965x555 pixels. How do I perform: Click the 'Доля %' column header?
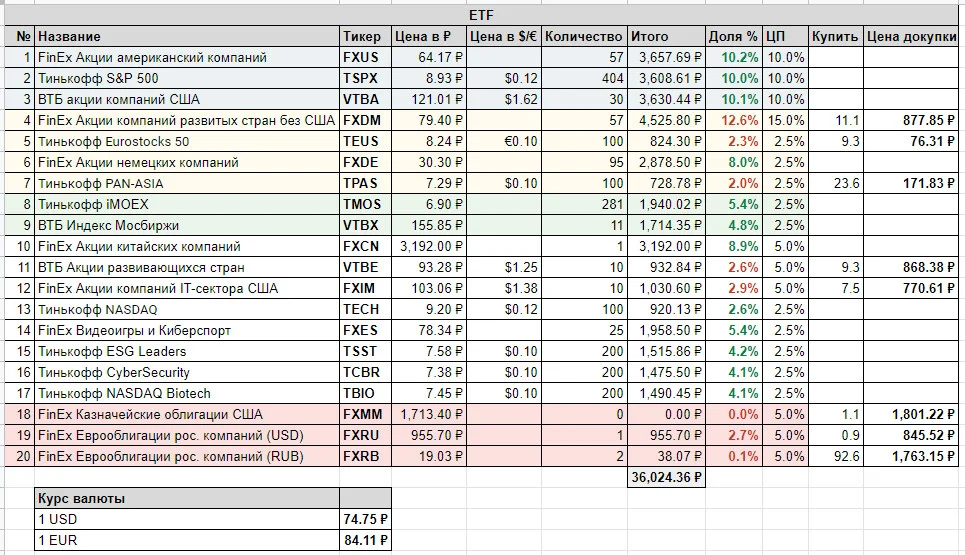[734, 36]
